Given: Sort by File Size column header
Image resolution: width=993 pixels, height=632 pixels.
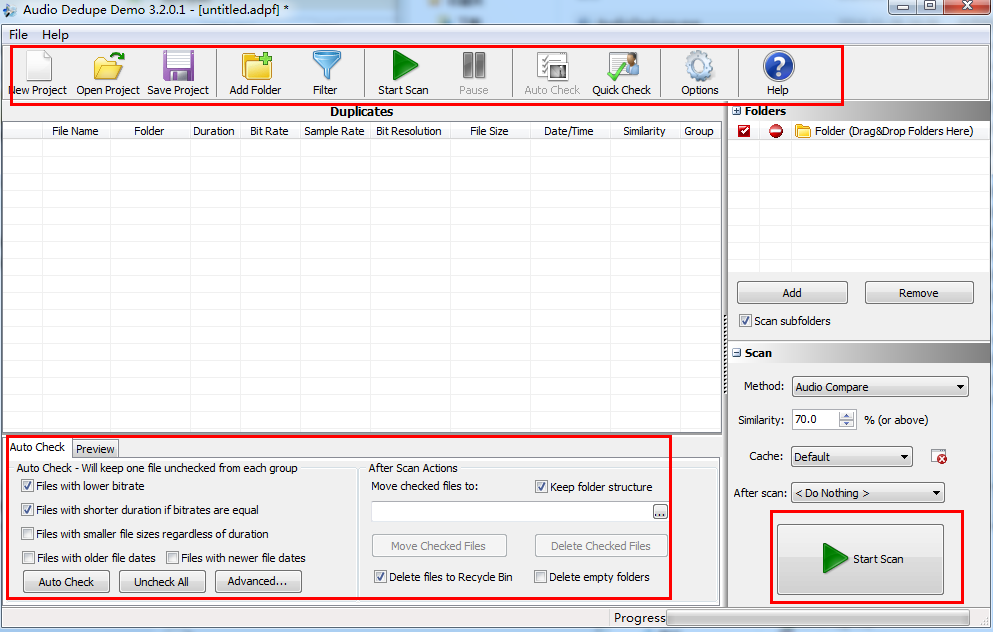Looking at the screenshot, I should (490, 131).
